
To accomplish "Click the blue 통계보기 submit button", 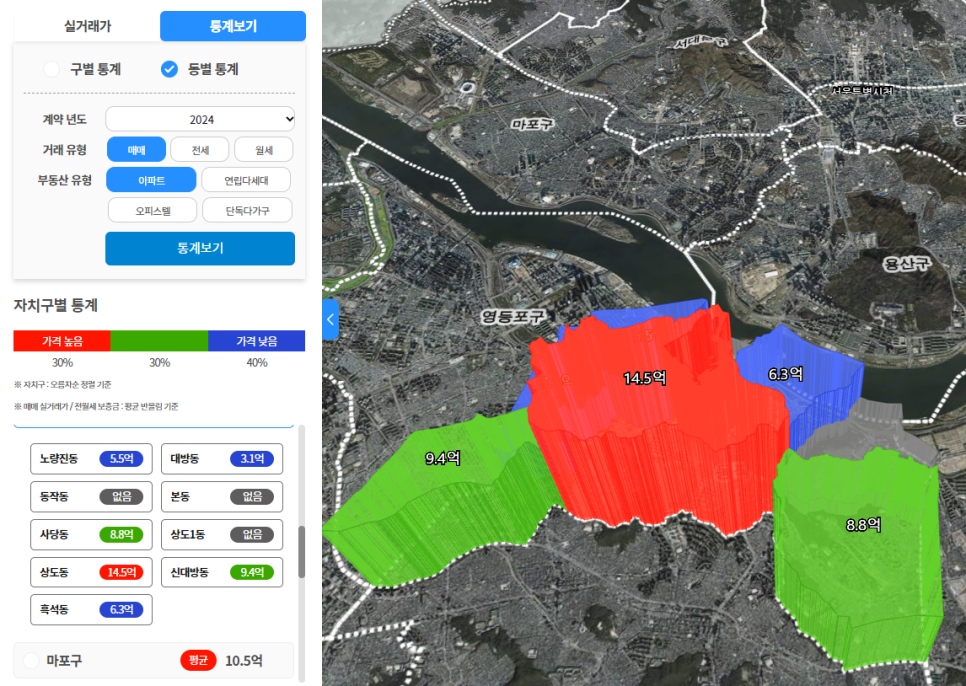I will [200, 248].
